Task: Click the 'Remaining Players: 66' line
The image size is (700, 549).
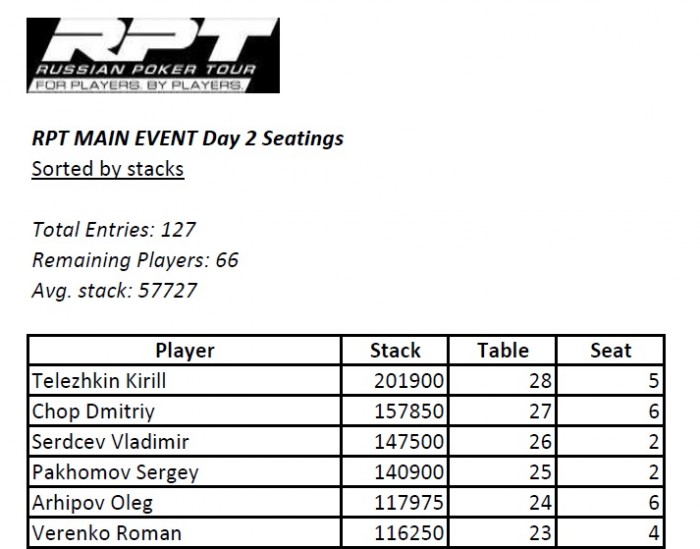Action: pyautogui.click(x=135, y=260)
